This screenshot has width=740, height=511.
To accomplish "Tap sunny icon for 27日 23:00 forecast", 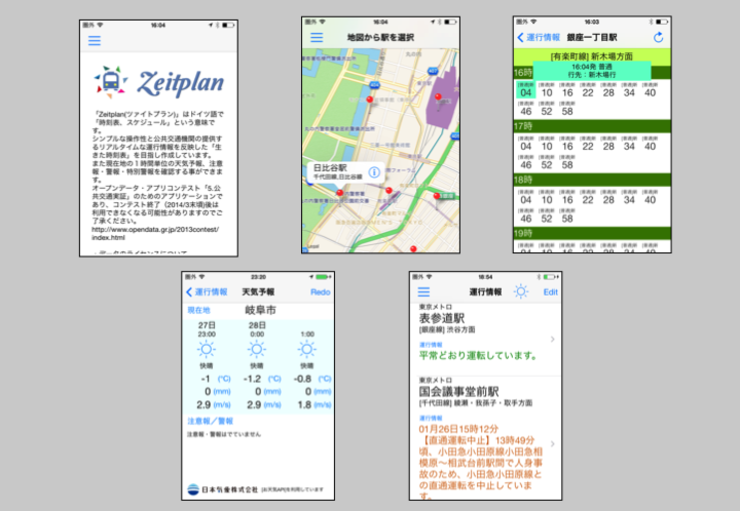I will tap(206, 350).
